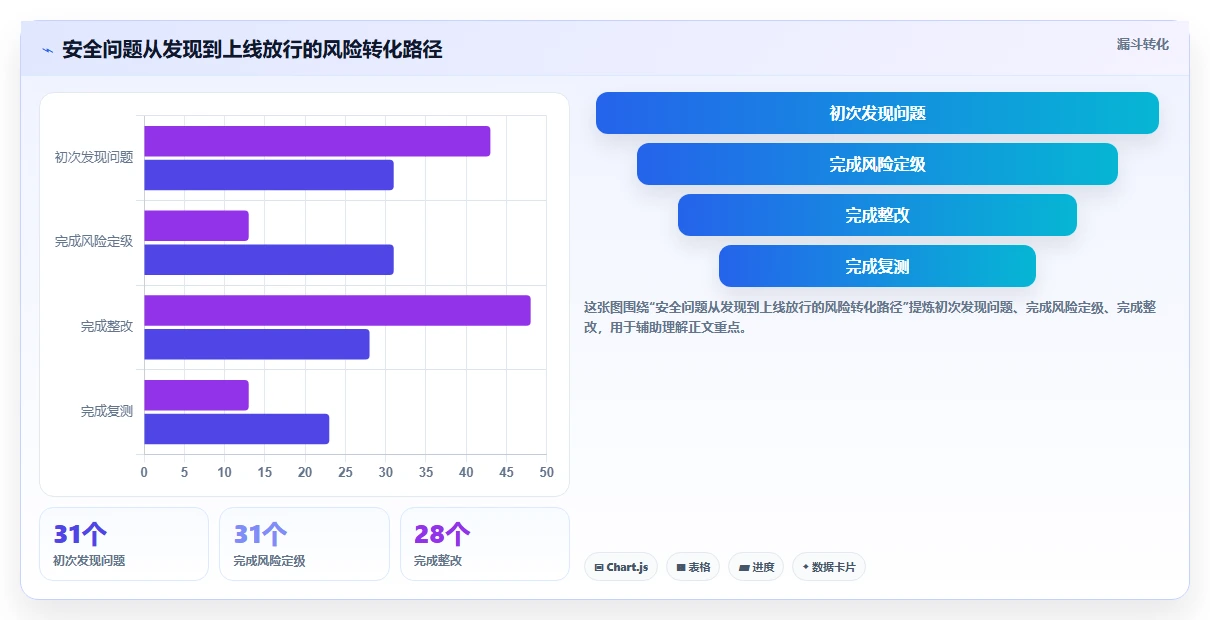Select the 初次发现问题 funnel stage
Screen dimensions: 1210x620
coord(877,113)
